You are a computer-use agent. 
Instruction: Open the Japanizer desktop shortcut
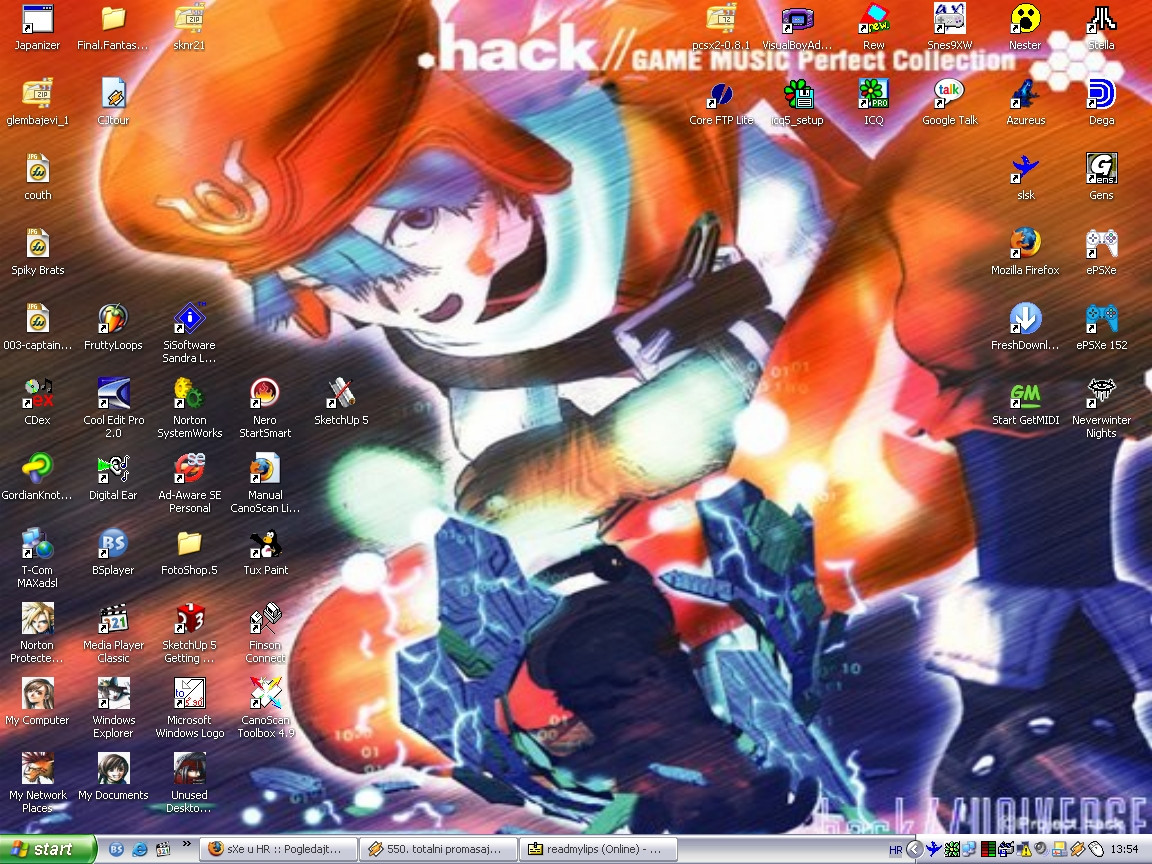(37, 27)
